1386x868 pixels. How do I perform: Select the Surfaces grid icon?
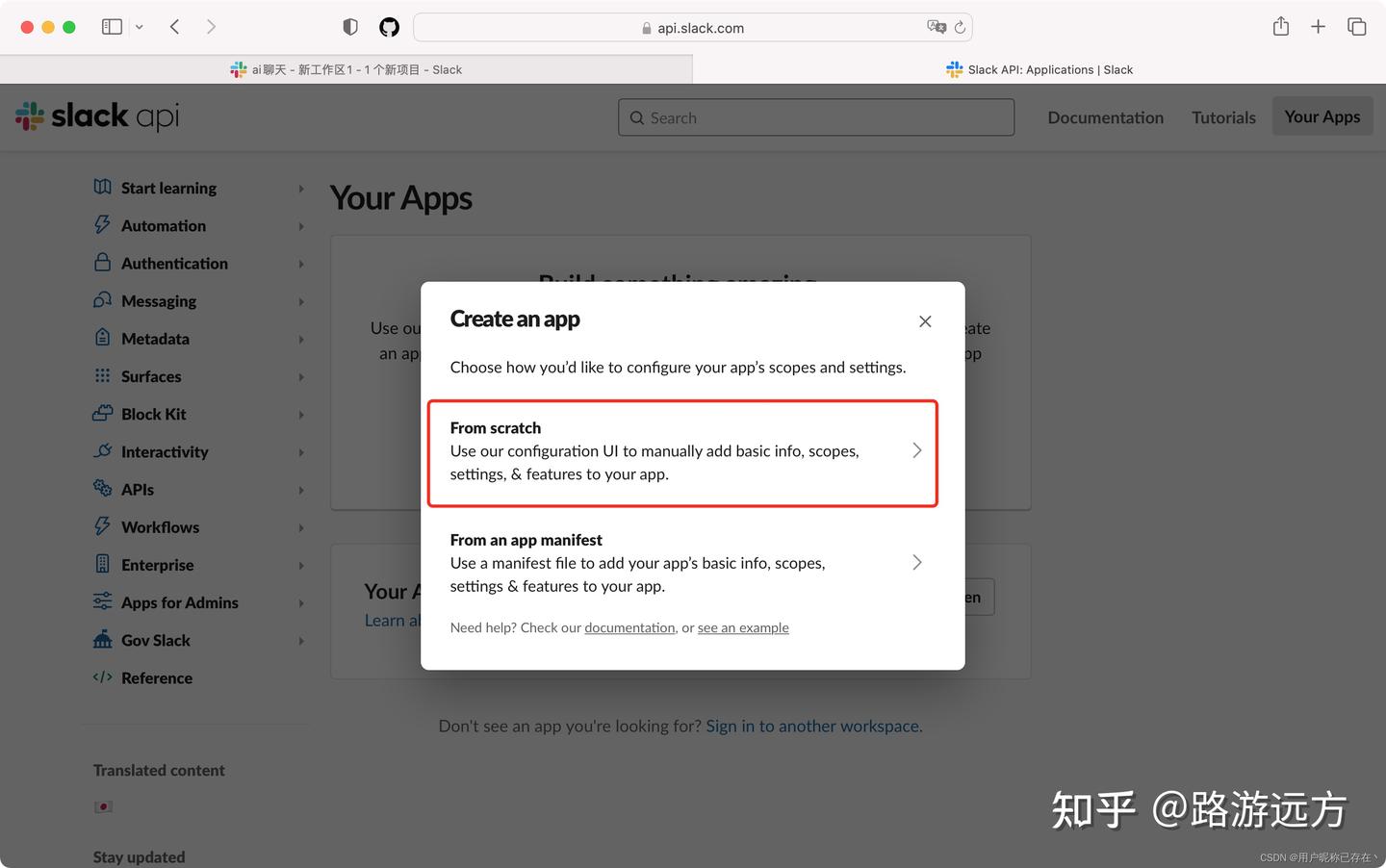coord(102,376)
